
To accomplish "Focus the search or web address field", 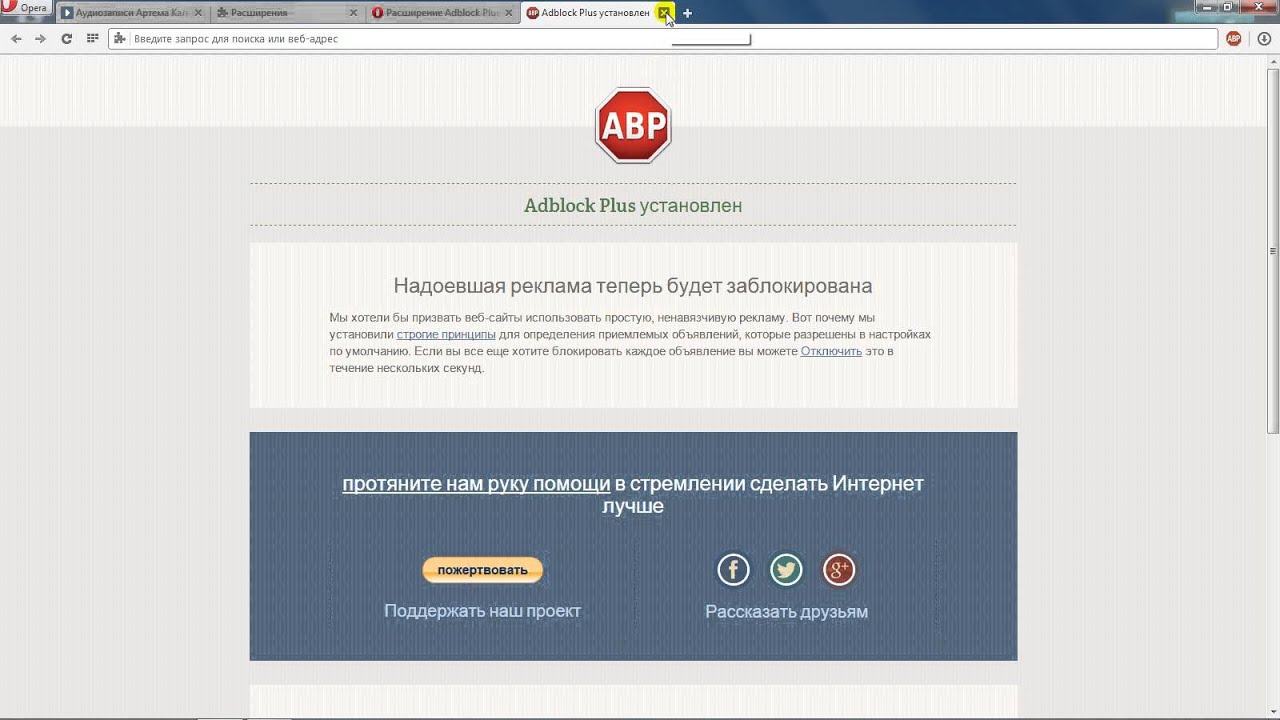I will point(662,39).
